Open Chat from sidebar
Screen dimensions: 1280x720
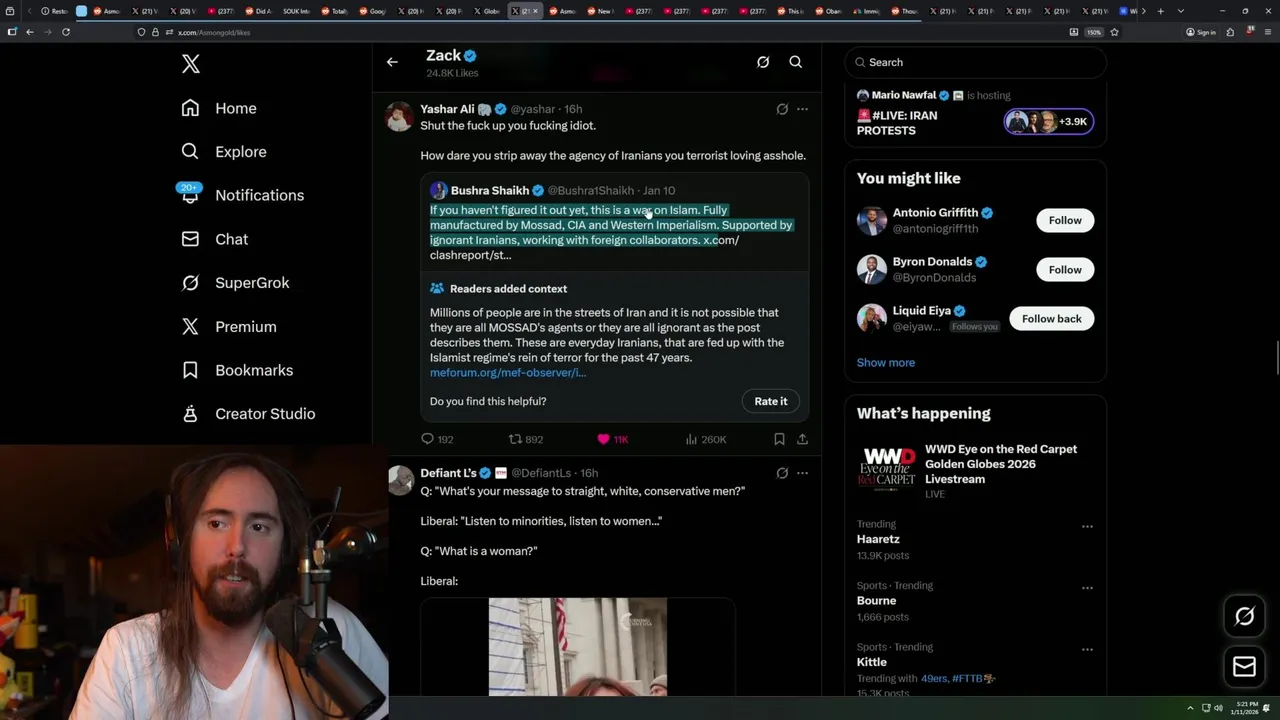point(214,239)
